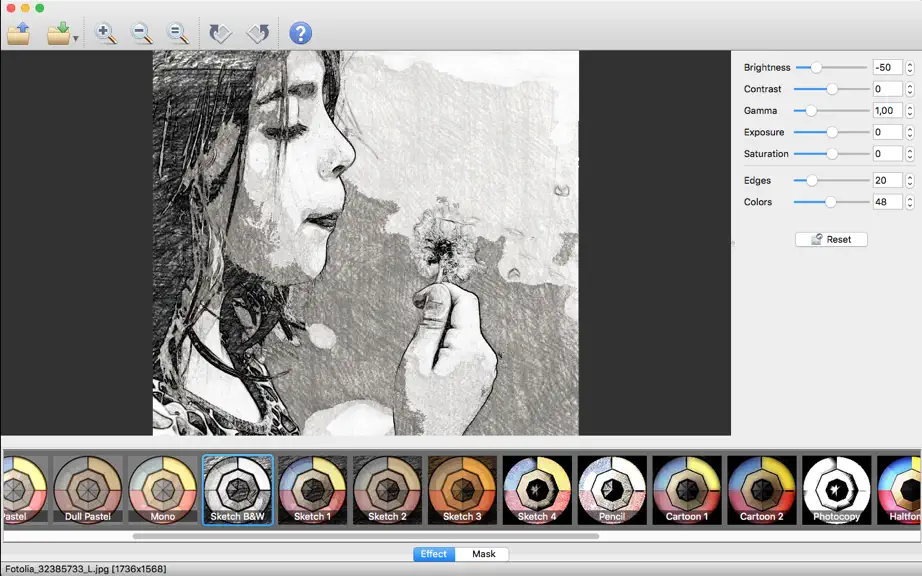The width and height of the screenshot is (922, 576).
Task: Click inside the Gamma value field
Action: tap(887, 110)
